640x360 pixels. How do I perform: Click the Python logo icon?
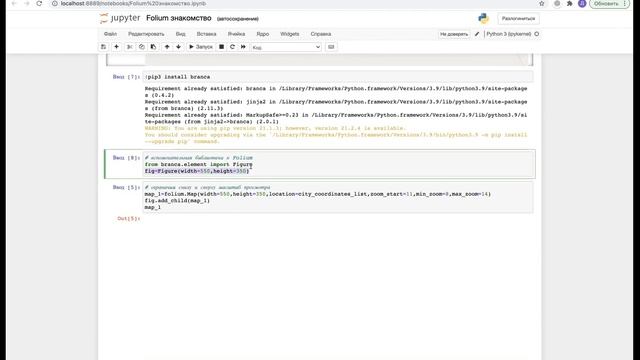[x=484, y=18]
